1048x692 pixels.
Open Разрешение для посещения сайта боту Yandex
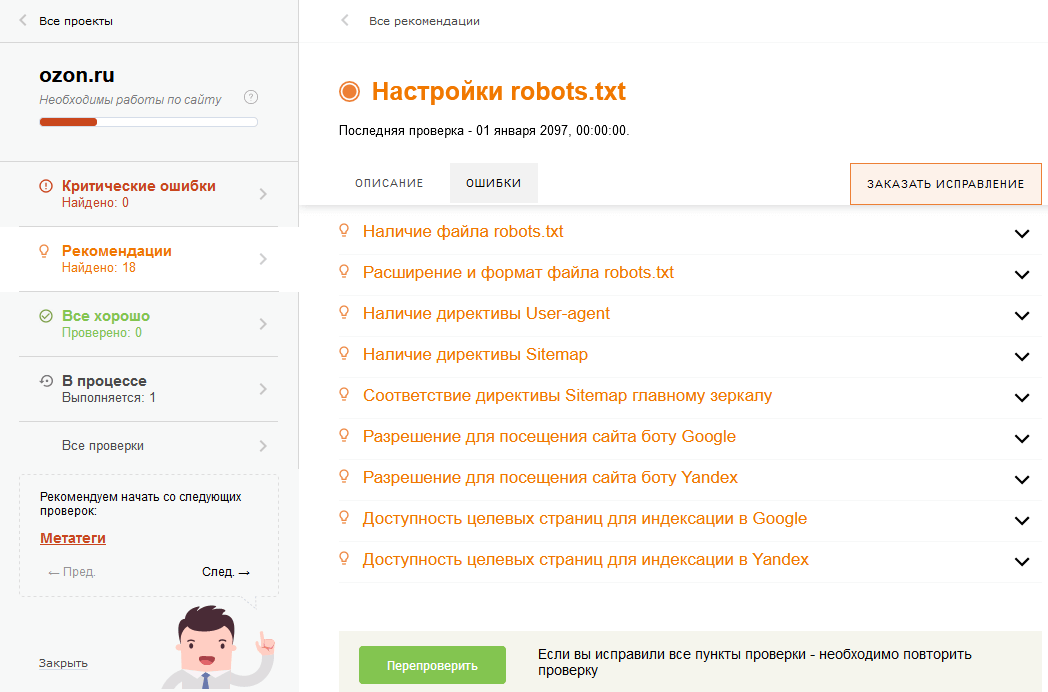click(550, 477)
